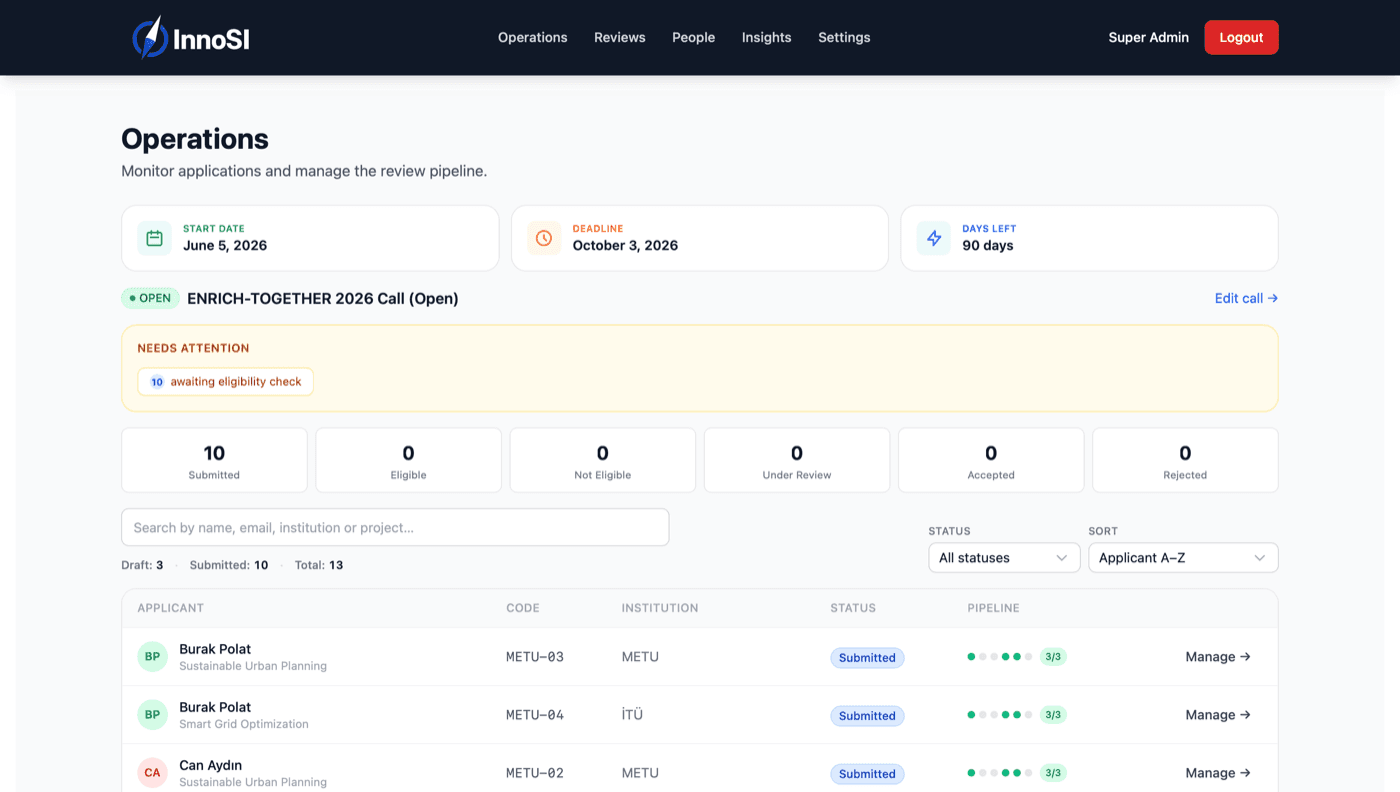Viewport: 1400px width, 792px height.
Task: Open the People navigation item
Action: point(693,37)
